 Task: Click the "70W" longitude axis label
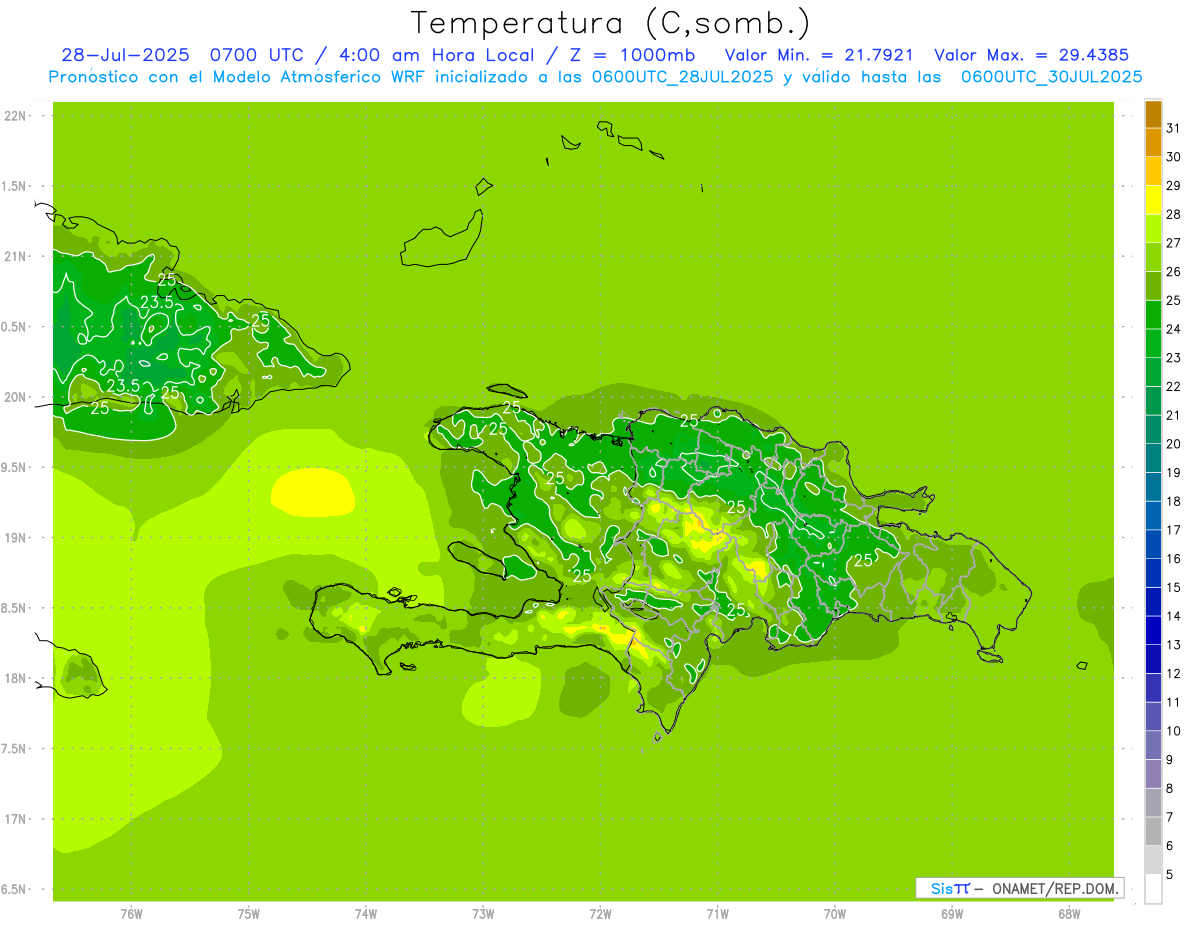tap(835, 913)
